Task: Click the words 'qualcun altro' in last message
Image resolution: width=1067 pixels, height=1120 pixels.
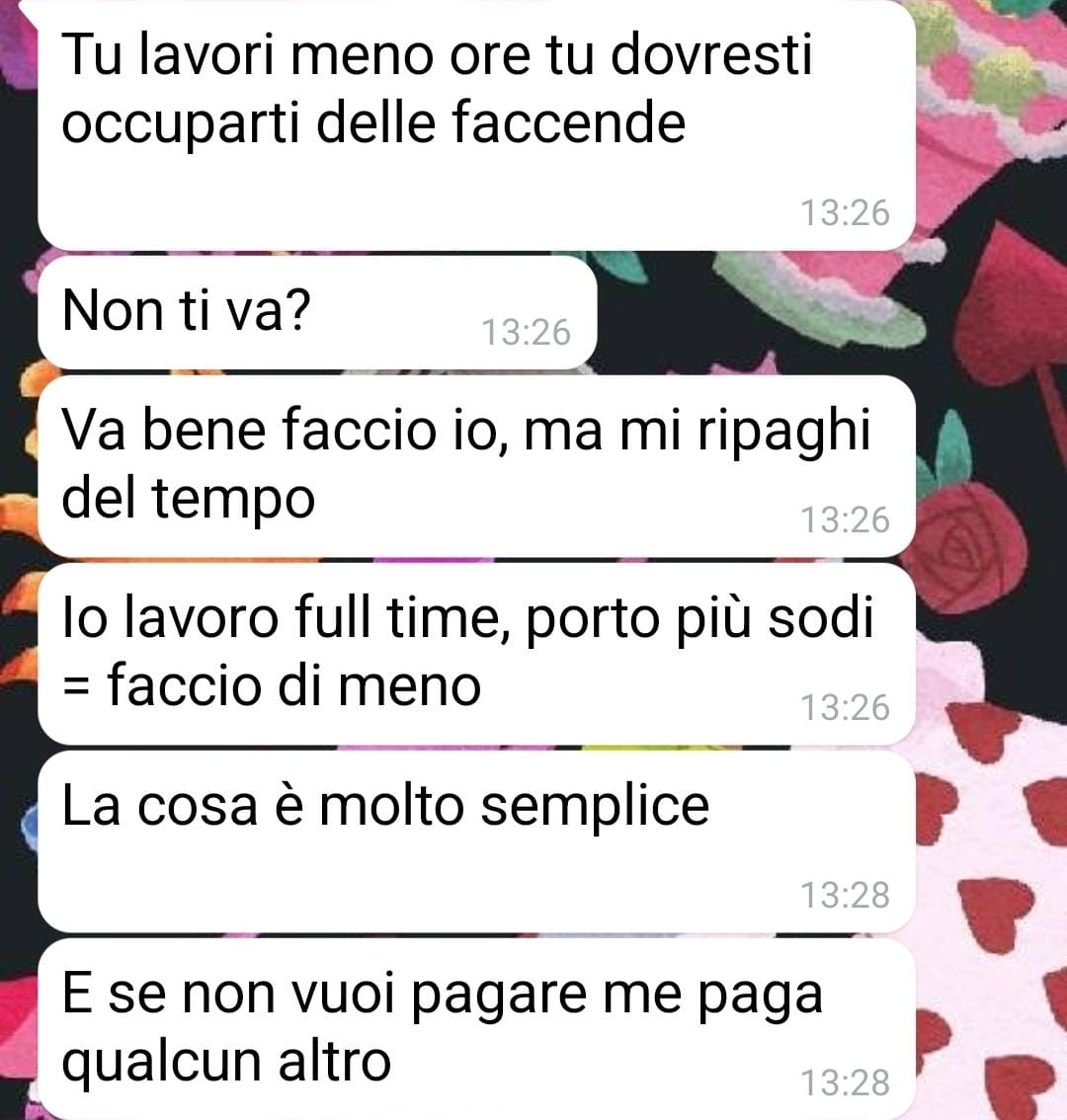Action: point(226,1062)
